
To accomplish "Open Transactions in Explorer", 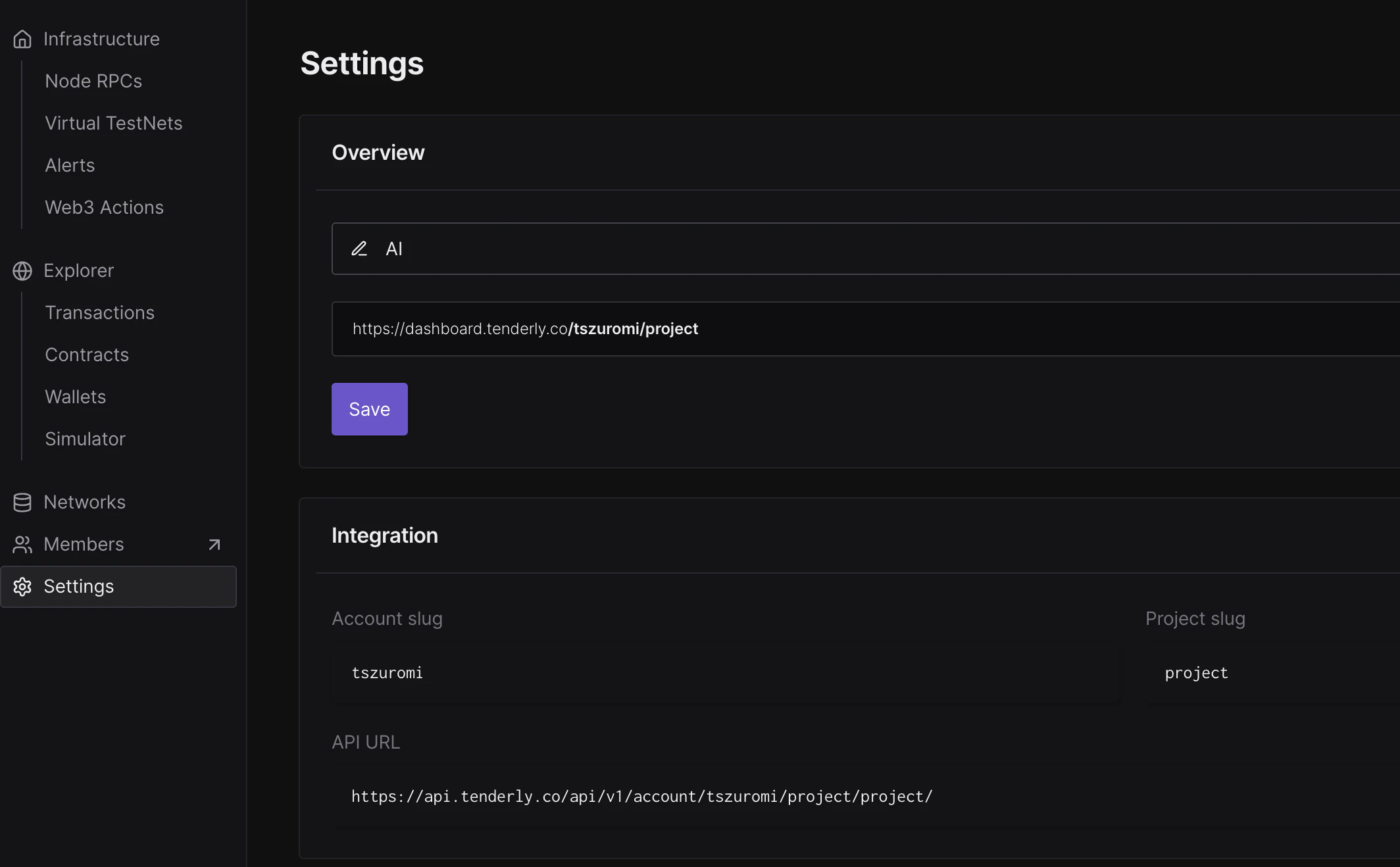I will click(99, 313).
